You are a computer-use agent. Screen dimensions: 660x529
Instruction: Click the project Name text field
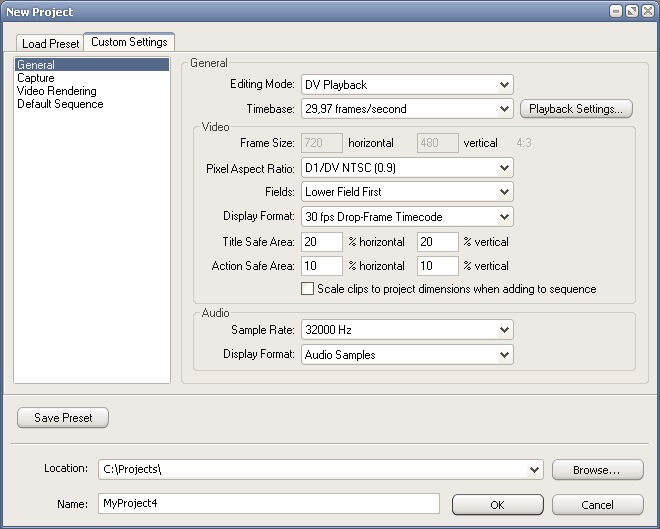pos(268,504)
